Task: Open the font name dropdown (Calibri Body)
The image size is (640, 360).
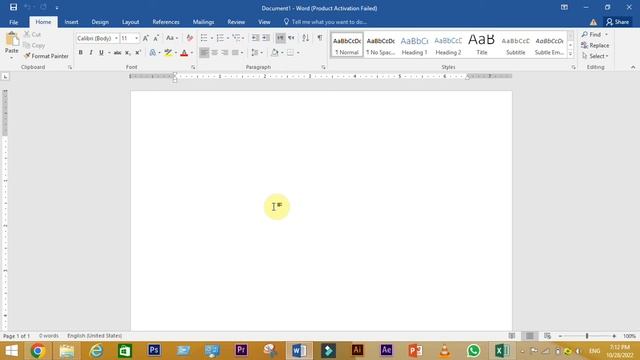Action: pos(116,38)
